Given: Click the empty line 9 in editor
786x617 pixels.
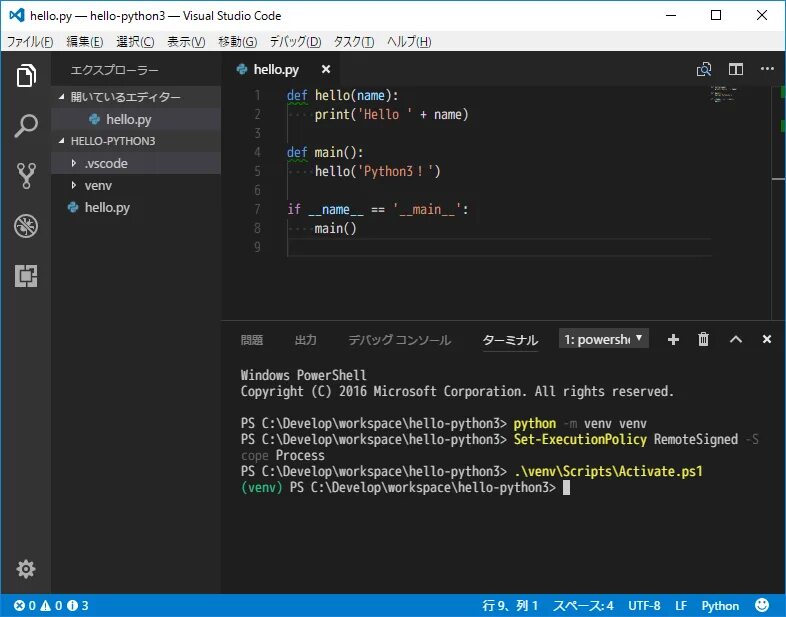Looking at the screenshot, I should 499,247.
